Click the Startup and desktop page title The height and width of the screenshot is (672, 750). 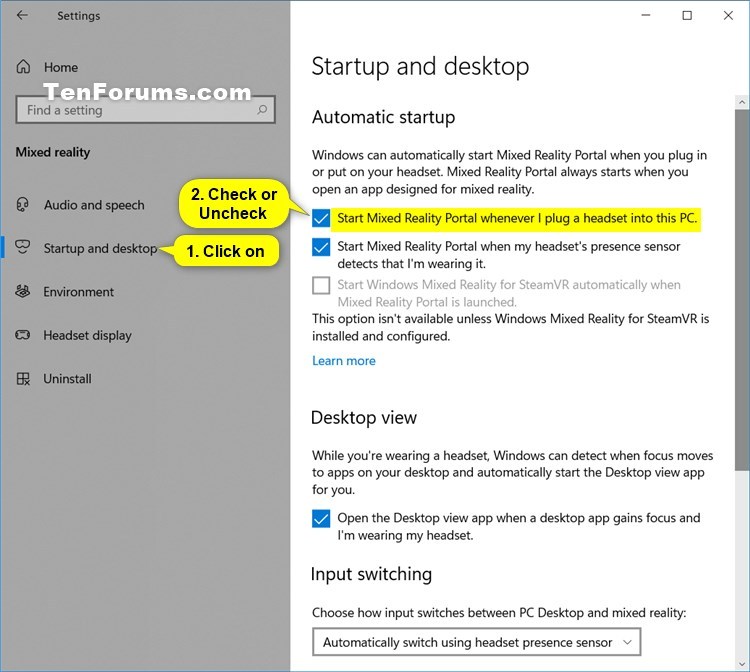pos(420,66)
